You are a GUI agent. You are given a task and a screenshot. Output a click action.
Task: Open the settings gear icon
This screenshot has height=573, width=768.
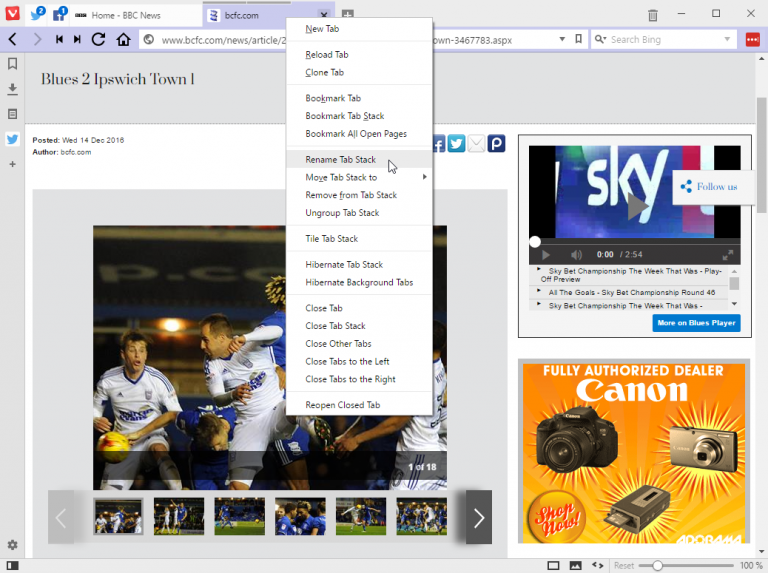tap(13, 545)
